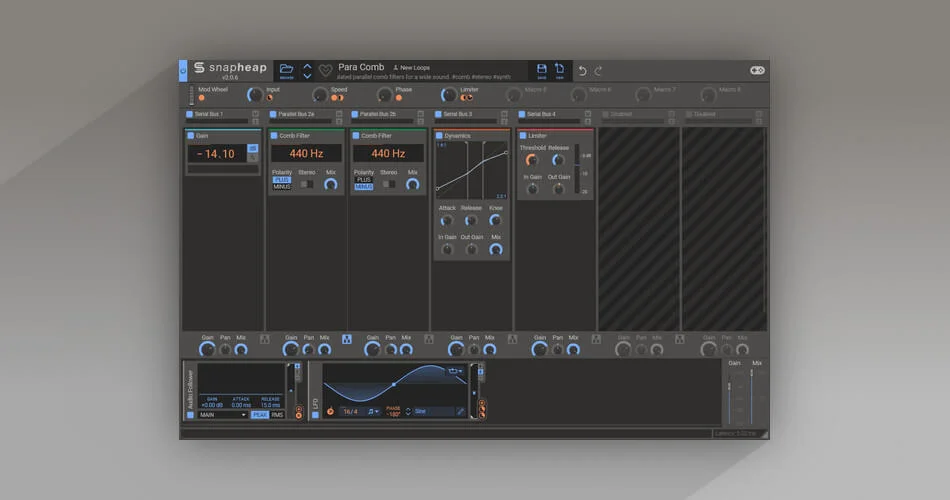Click Pan knob below the Serial Bus 3 lane
Viewport: 950px width, 500px height.
pyautogui.click(x=474, y=350)
